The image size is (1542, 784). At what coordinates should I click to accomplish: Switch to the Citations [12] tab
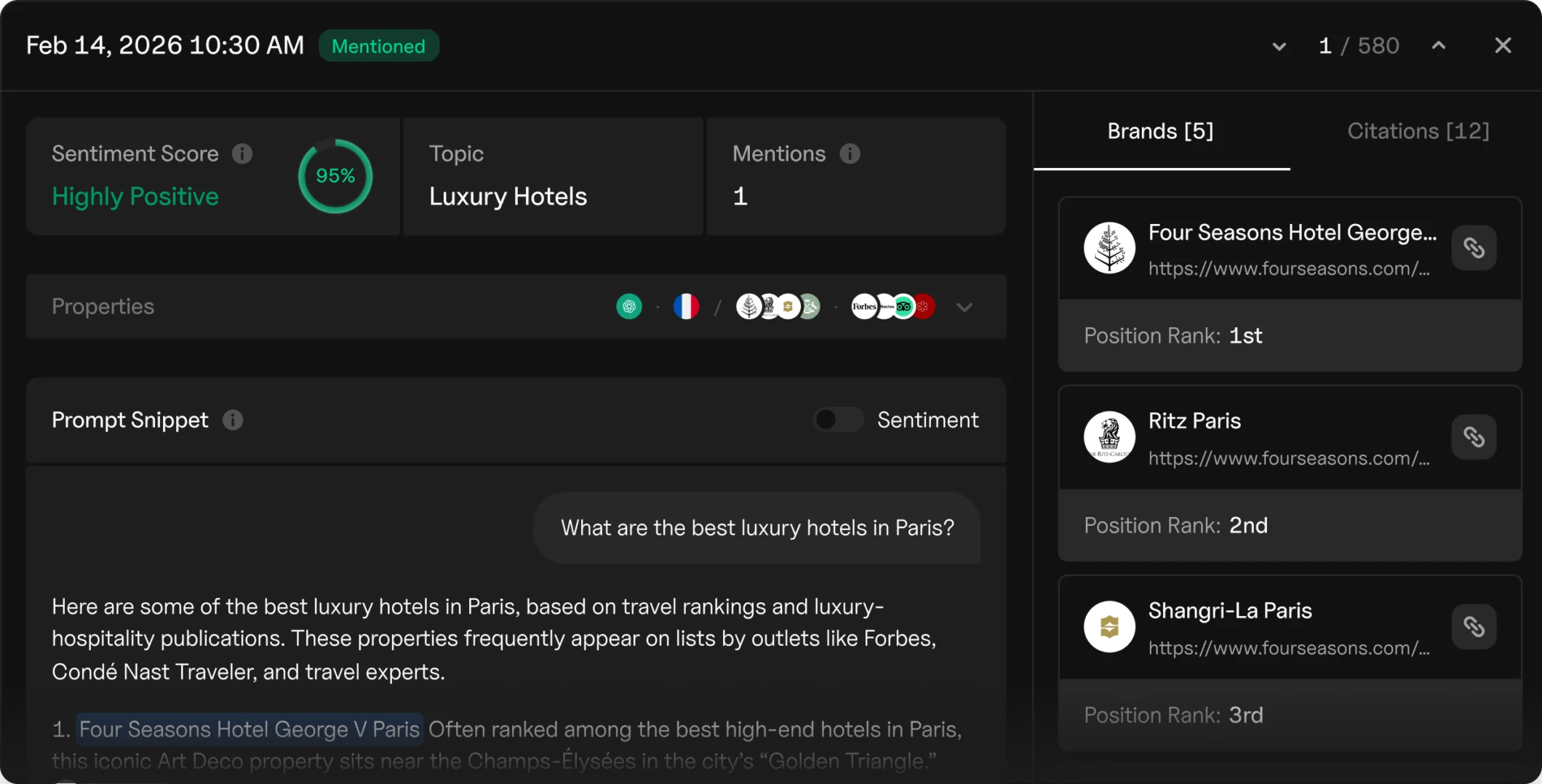click(1418, 131)
